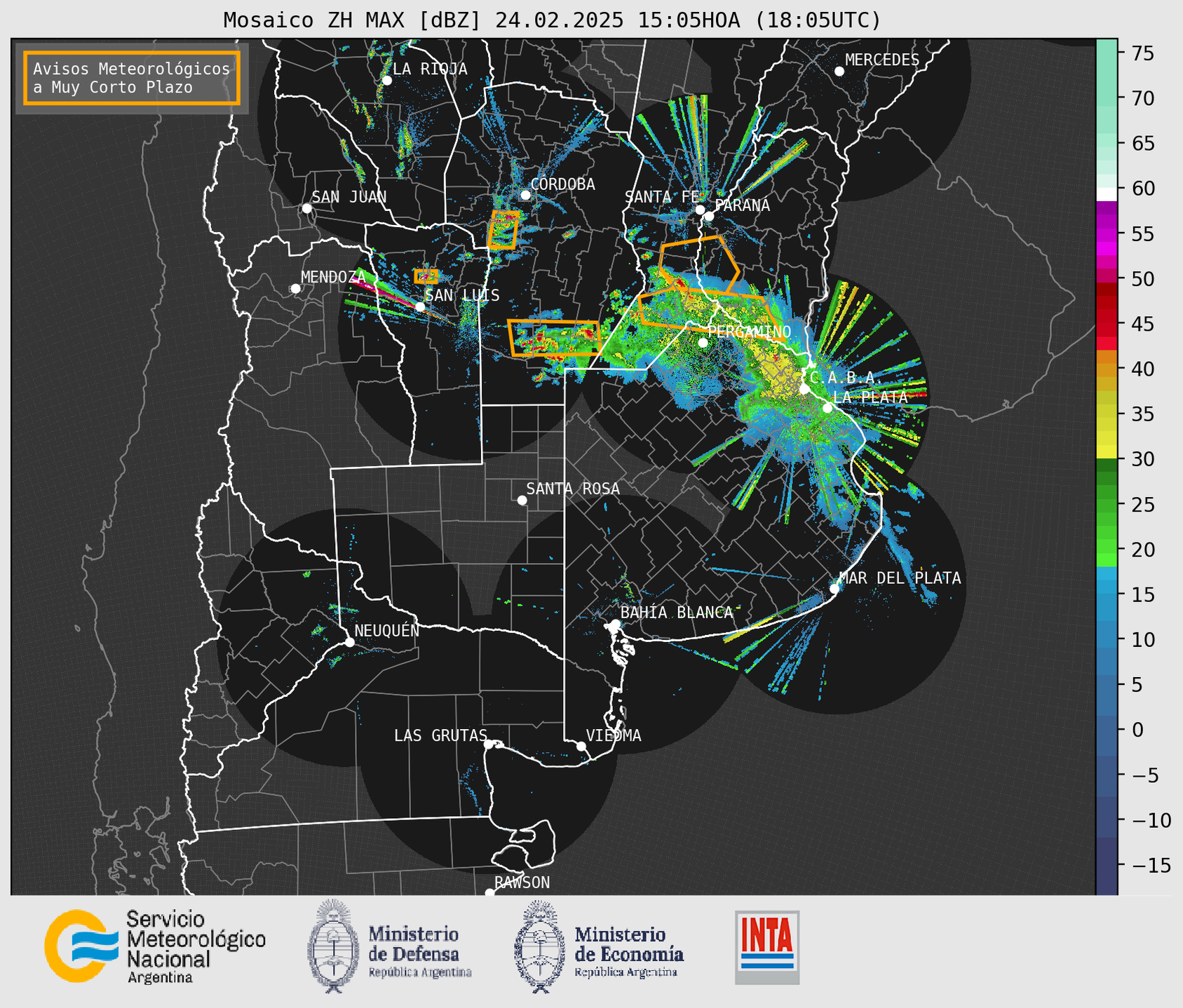Click the BAHÍA BLANCA city label
This screenshot has height=1008, width=1183.
676,613
